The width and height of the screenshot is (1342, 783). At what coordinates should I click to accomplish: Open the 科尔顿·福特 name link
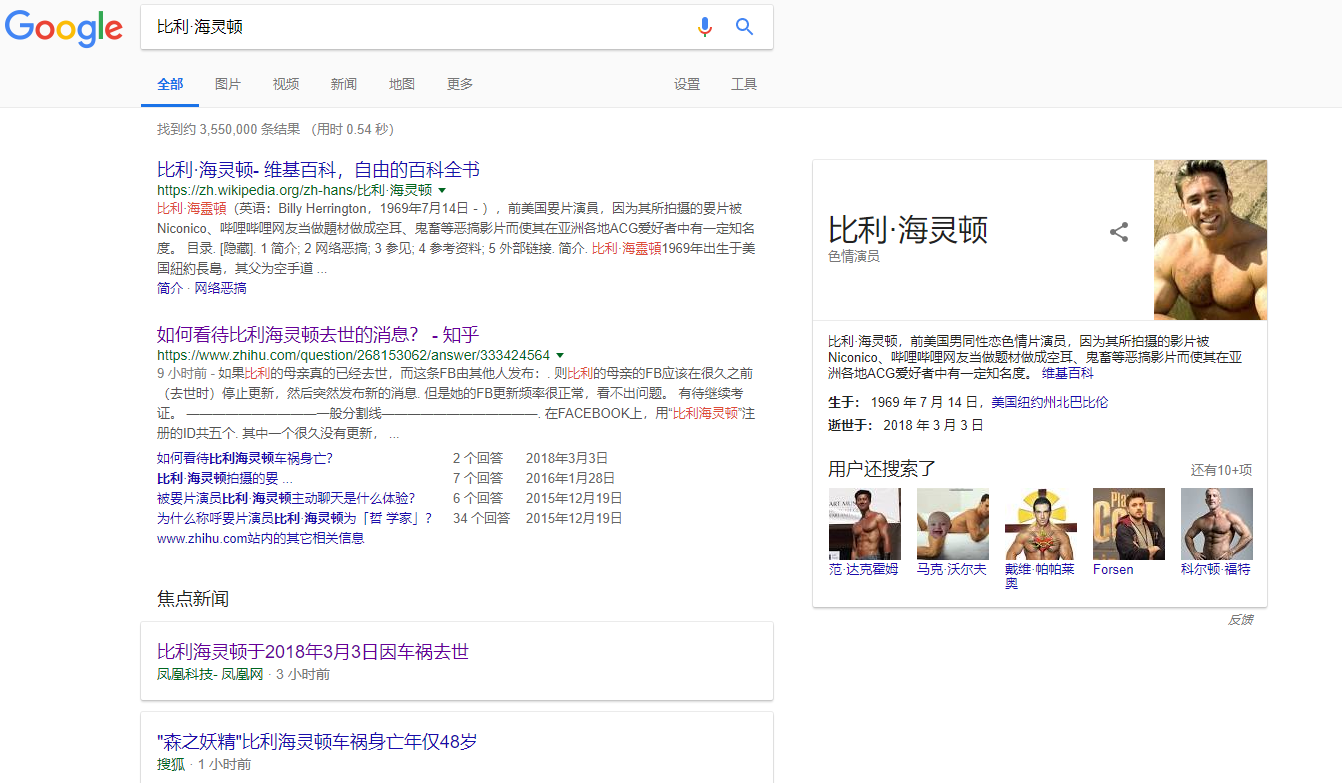[1216, 569]
